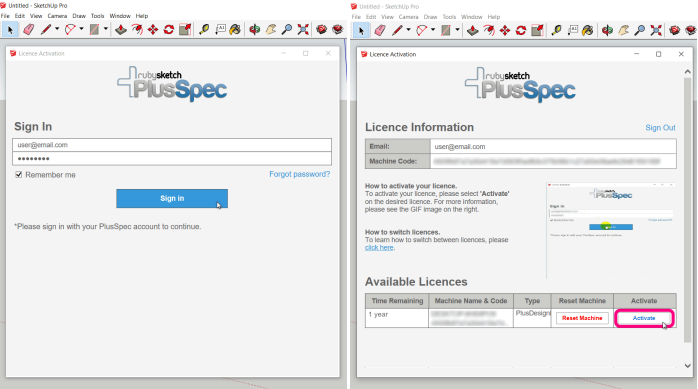Choose the Zoom magnifier tool in Sign In window
Image resolution: width=698 pixels, height=389 pixels.
pos(287,30)
